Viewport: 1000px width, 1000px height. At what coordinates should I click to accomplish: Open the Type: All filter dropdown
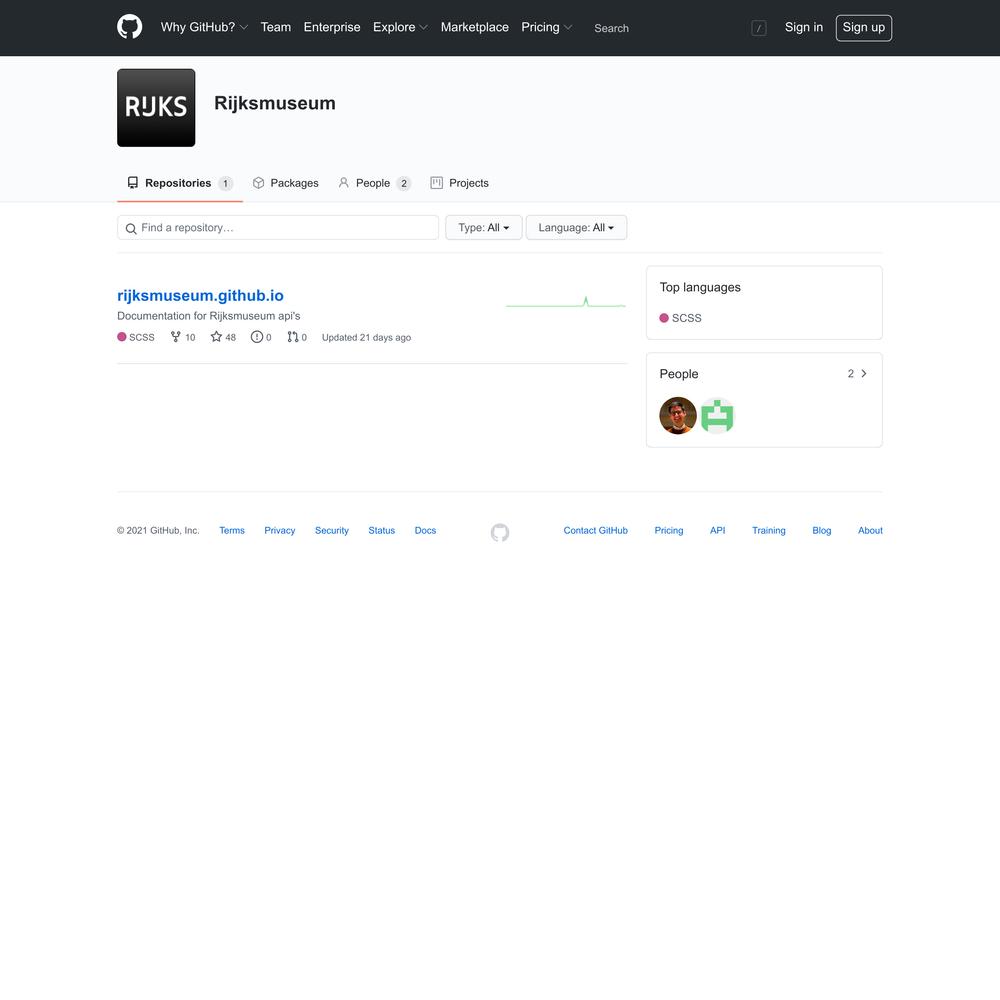483,228
